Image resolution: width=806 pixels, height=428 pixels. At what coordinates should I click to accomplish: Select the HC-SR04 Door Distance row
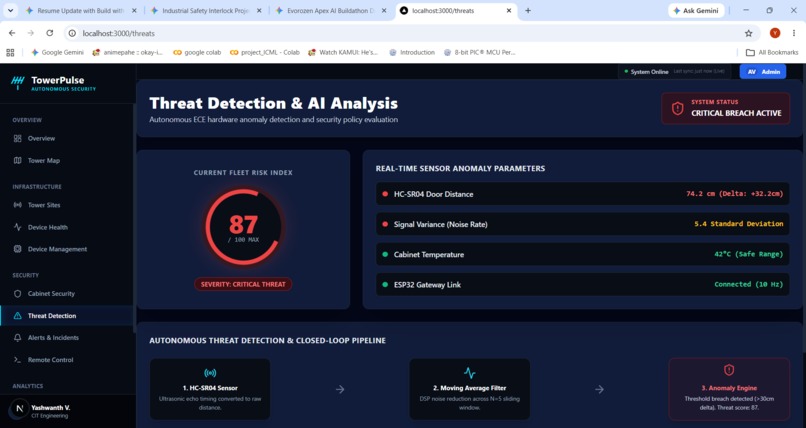point(582,194)
